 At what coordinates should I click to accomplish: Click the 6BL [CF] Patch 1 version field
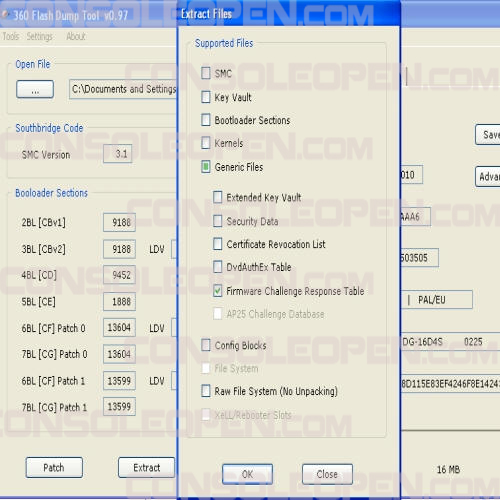coord(119,380)
